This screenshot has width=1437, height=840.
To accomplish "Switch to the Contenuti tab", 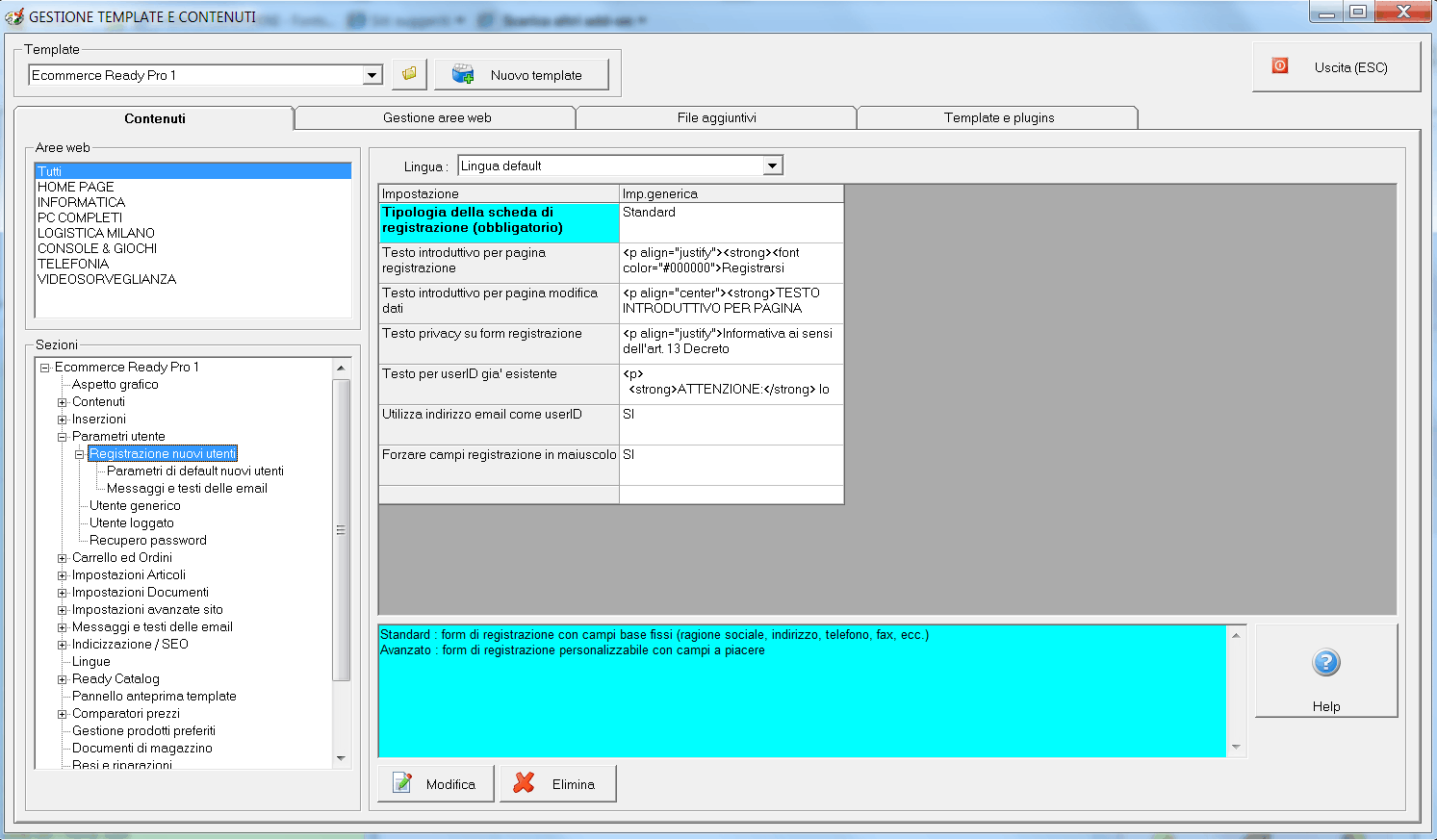I will pyautogui.click(x=154, y=118).
